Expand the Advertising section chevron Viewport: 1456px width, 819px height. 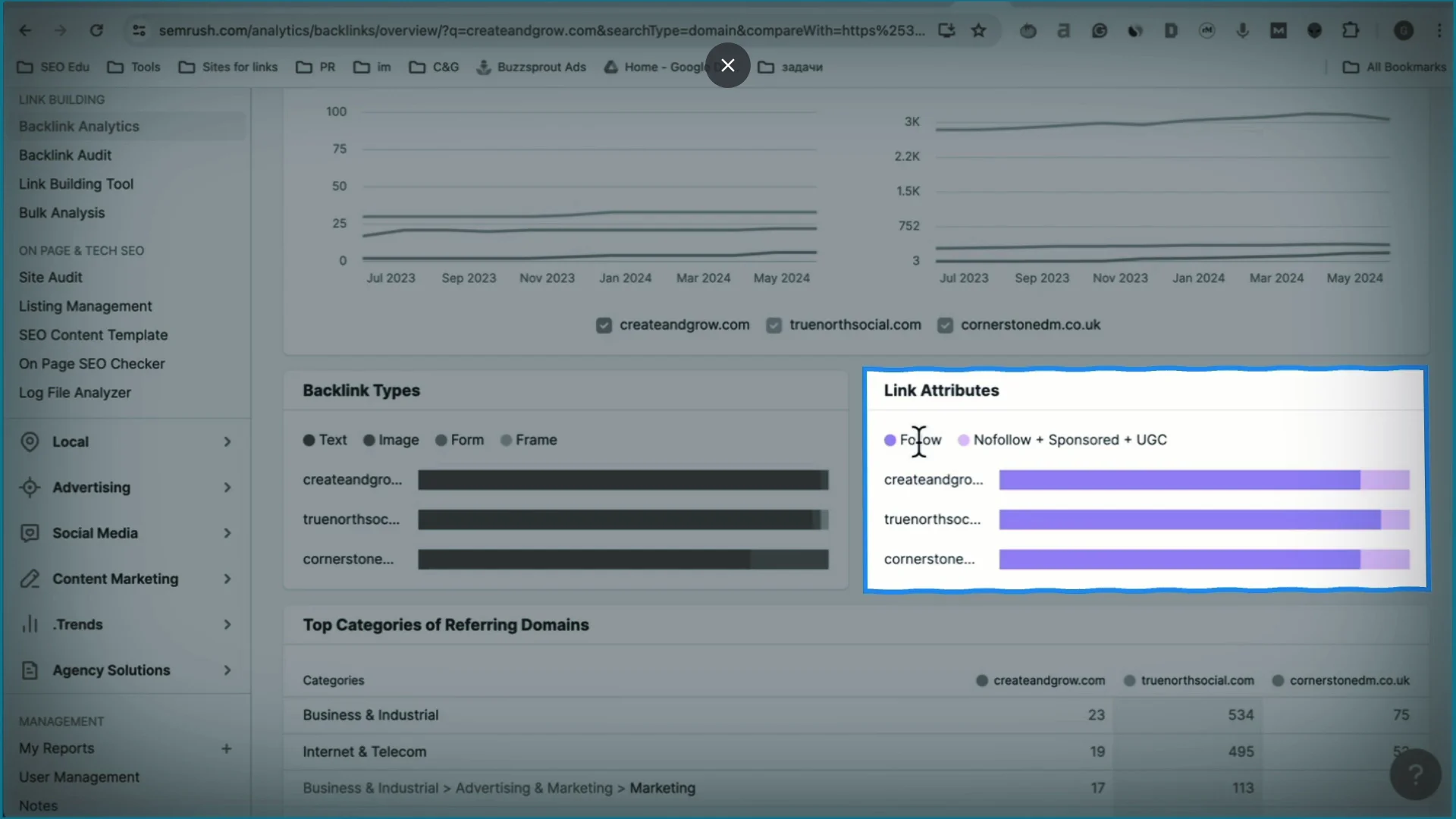point(227,488)
